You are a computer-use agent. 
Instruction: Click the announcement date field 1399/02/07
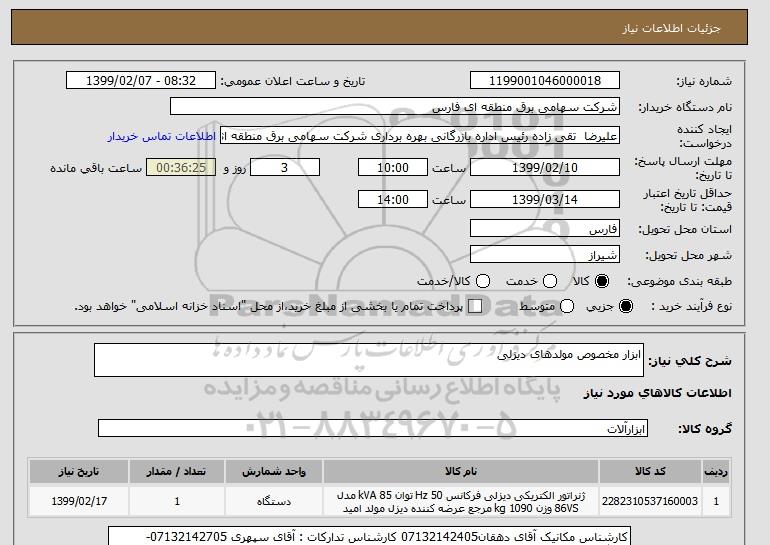click(x=141, y=81)
